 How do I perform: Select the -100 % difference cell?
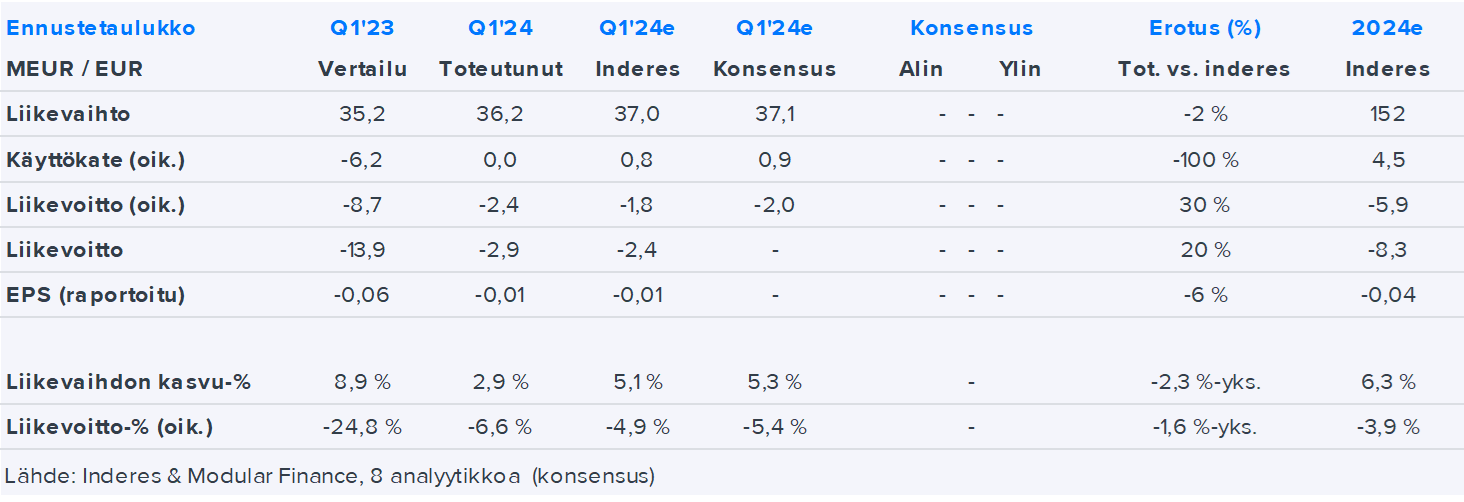coord(1205,160)
